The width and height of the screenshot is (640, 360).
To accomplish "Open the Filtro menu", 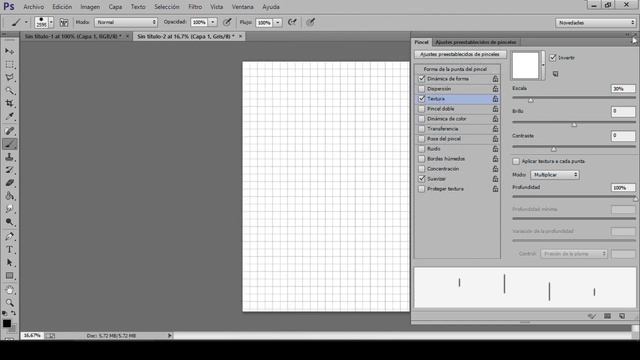I will [x=195, y=7].
